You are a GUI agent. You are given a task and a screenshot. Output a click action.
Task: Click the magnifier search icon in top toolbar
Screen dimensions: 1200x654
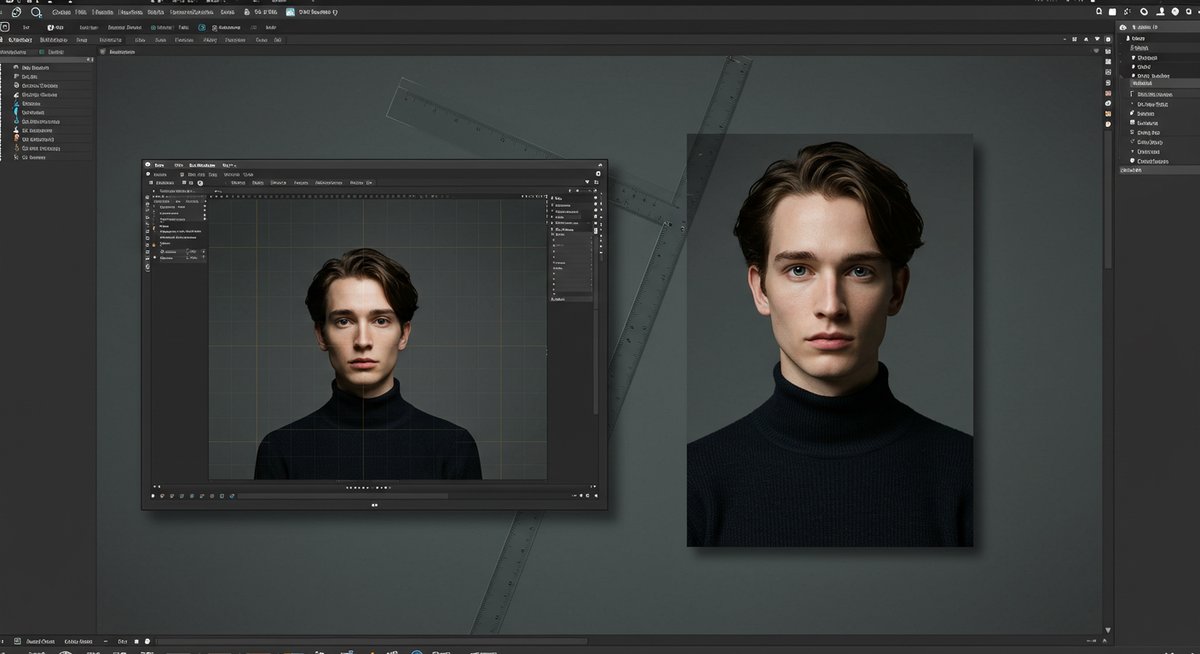pos(36,12)
